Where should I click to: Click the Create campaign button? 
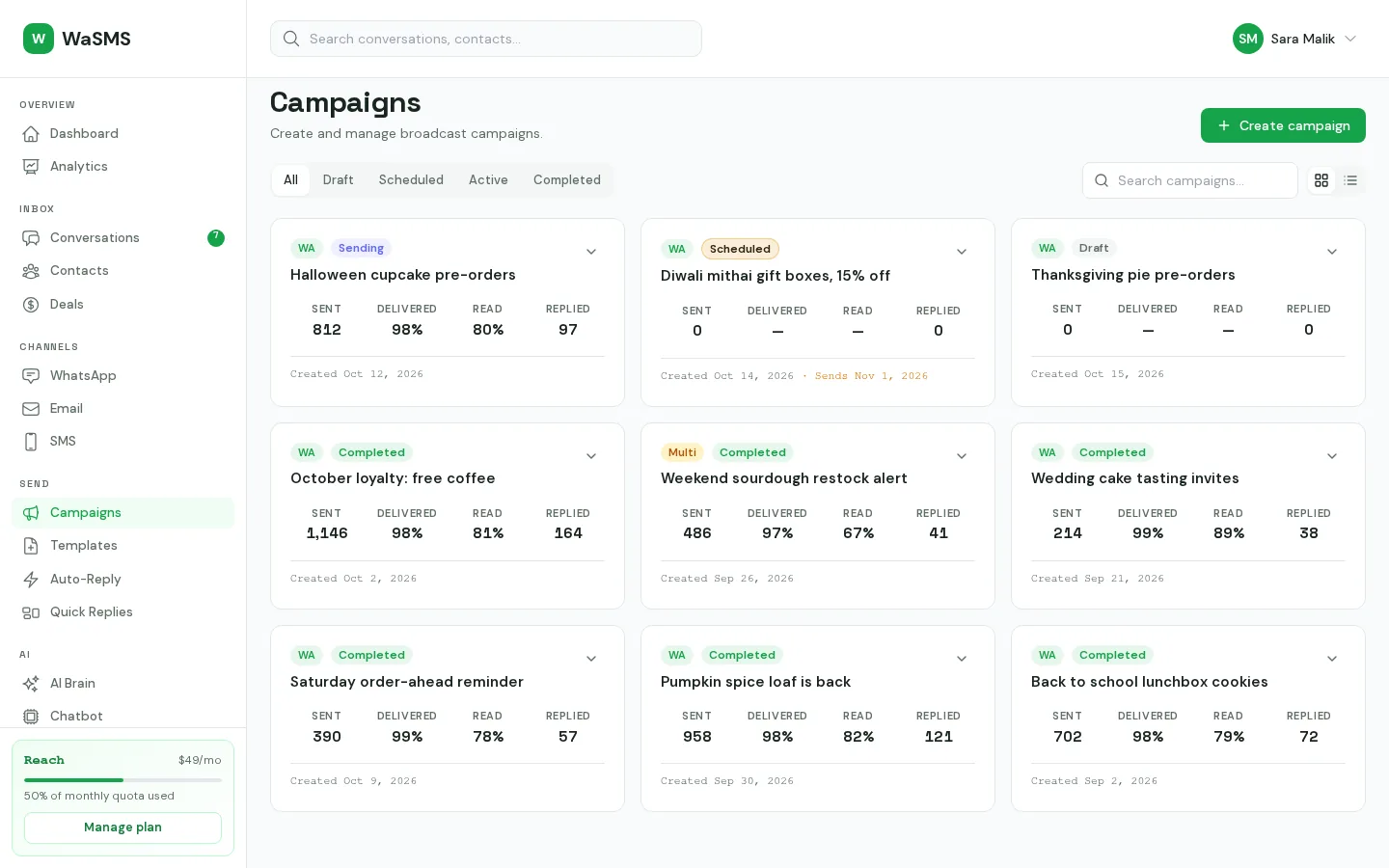pyautogui.click(x=1283, y=125)
